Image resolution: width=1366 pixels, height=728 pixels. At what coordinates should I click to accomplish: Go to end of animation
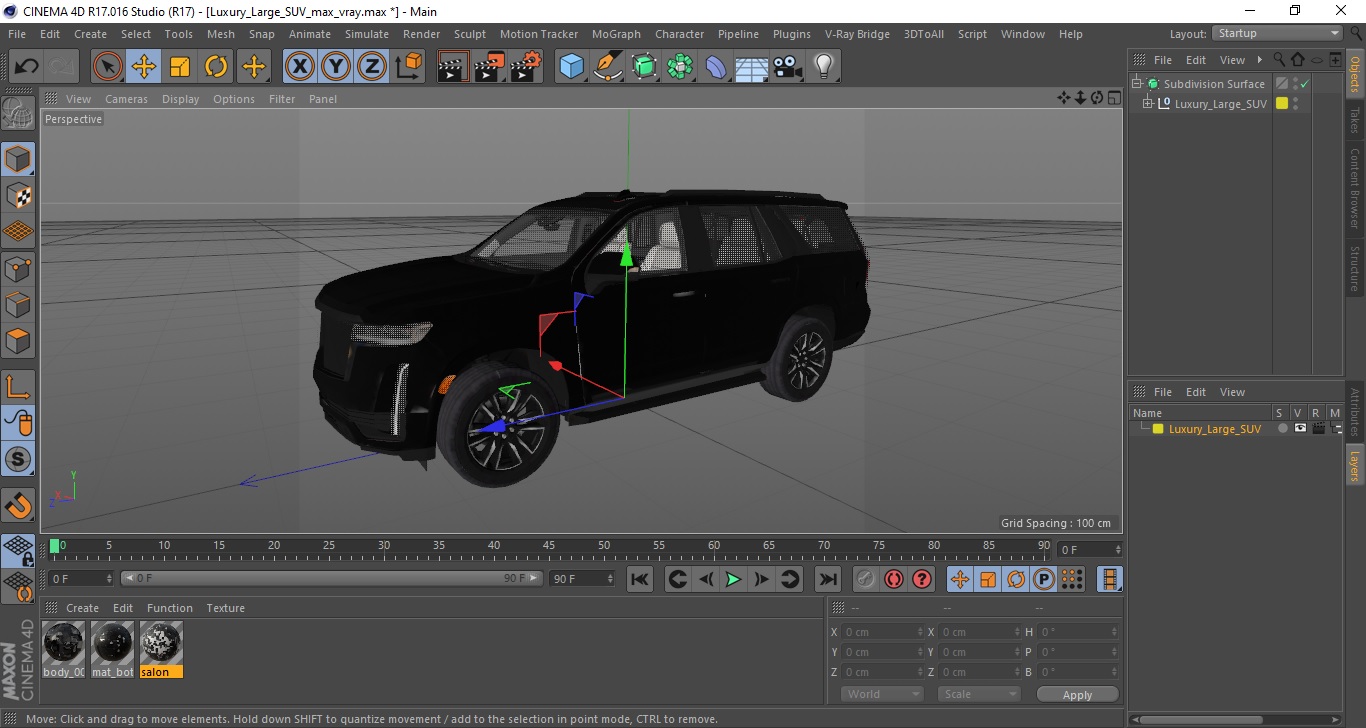pos(828,579)
